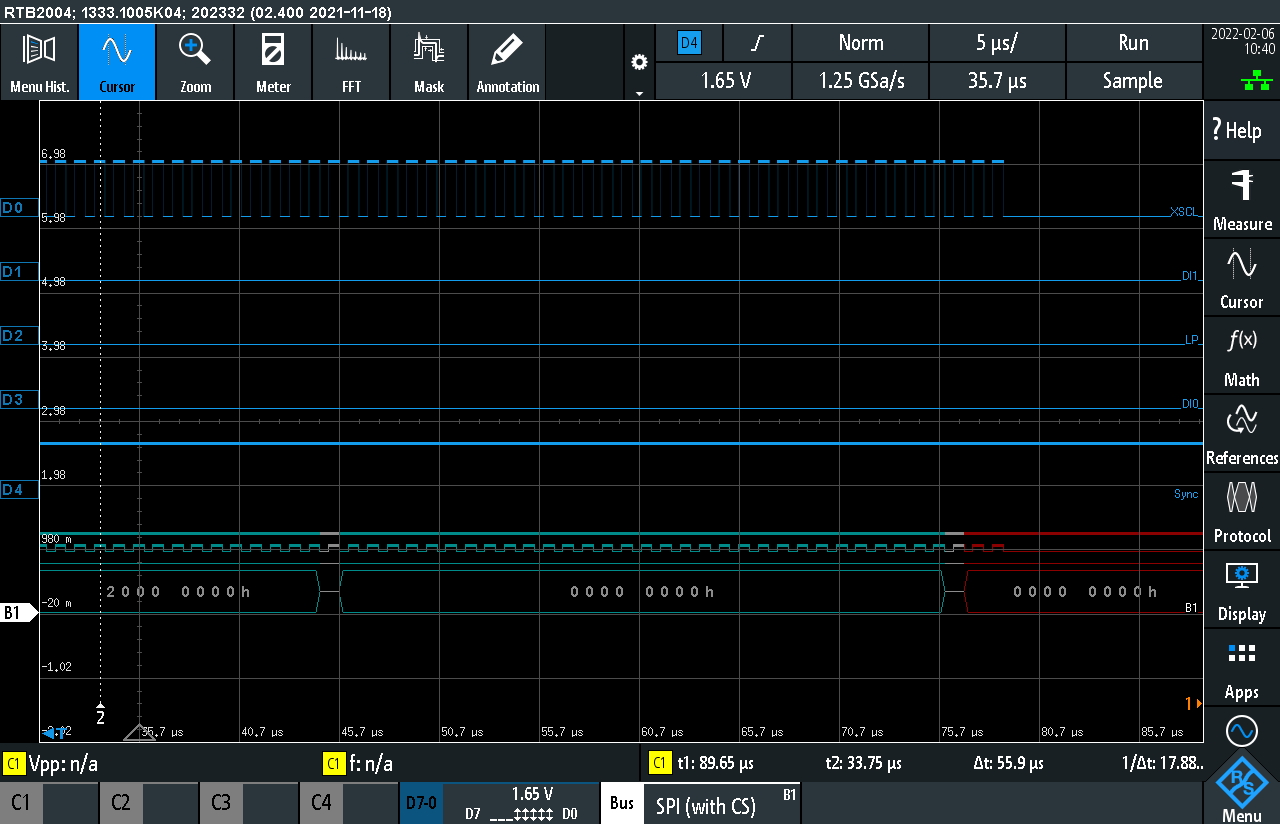Screen dimensions: 1280x824
Task: Click the waveform generator icon
Action: click(x=1241, y=732)
